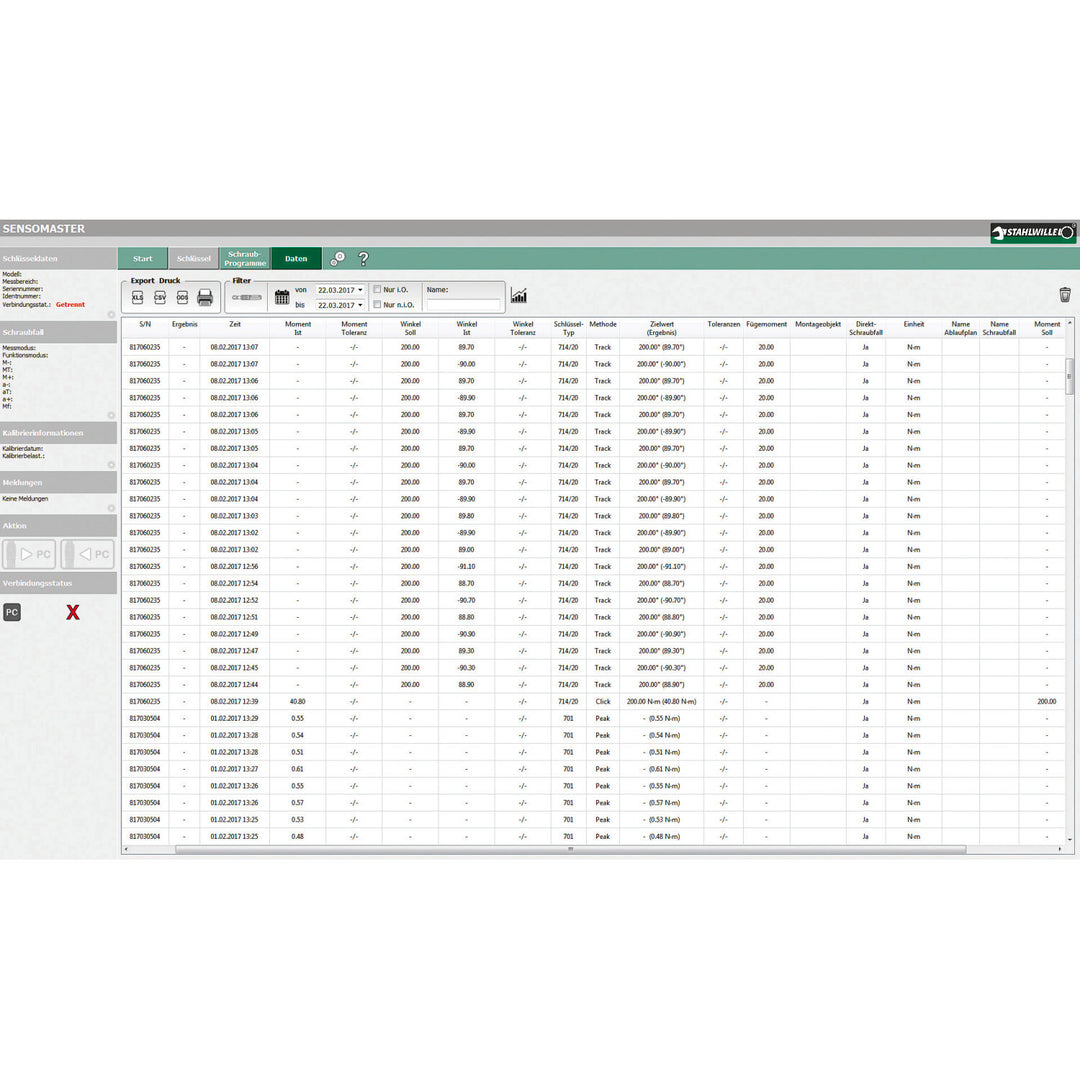Select the Daten tab

point(296,259)
